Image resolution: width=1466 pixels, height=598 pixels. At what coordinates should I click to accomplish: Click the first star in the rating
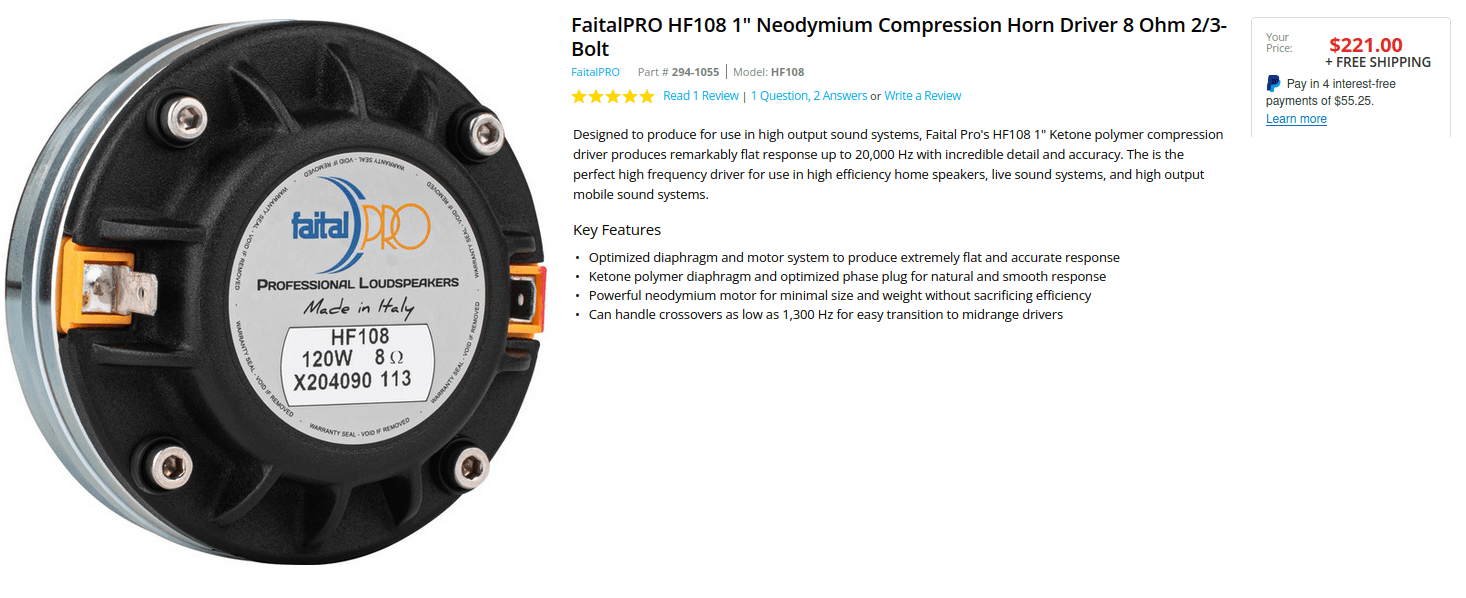click(579, 96)
